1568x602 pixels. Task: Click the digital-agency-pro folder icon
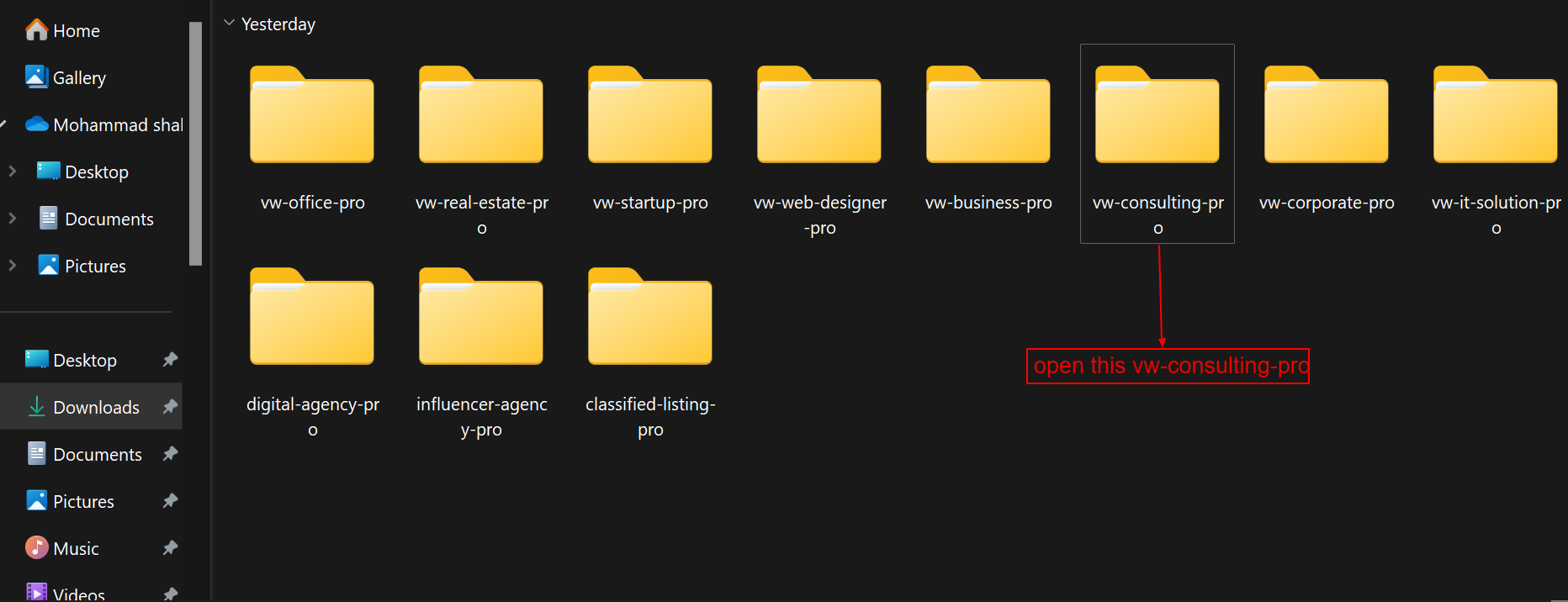[x=312, y=318]
